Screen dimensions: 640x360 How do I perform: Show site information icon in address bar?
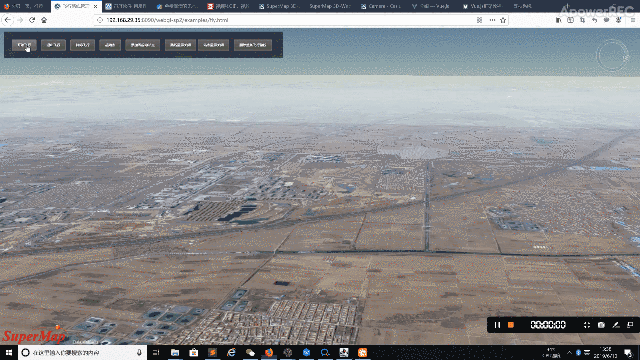[100, 20]
